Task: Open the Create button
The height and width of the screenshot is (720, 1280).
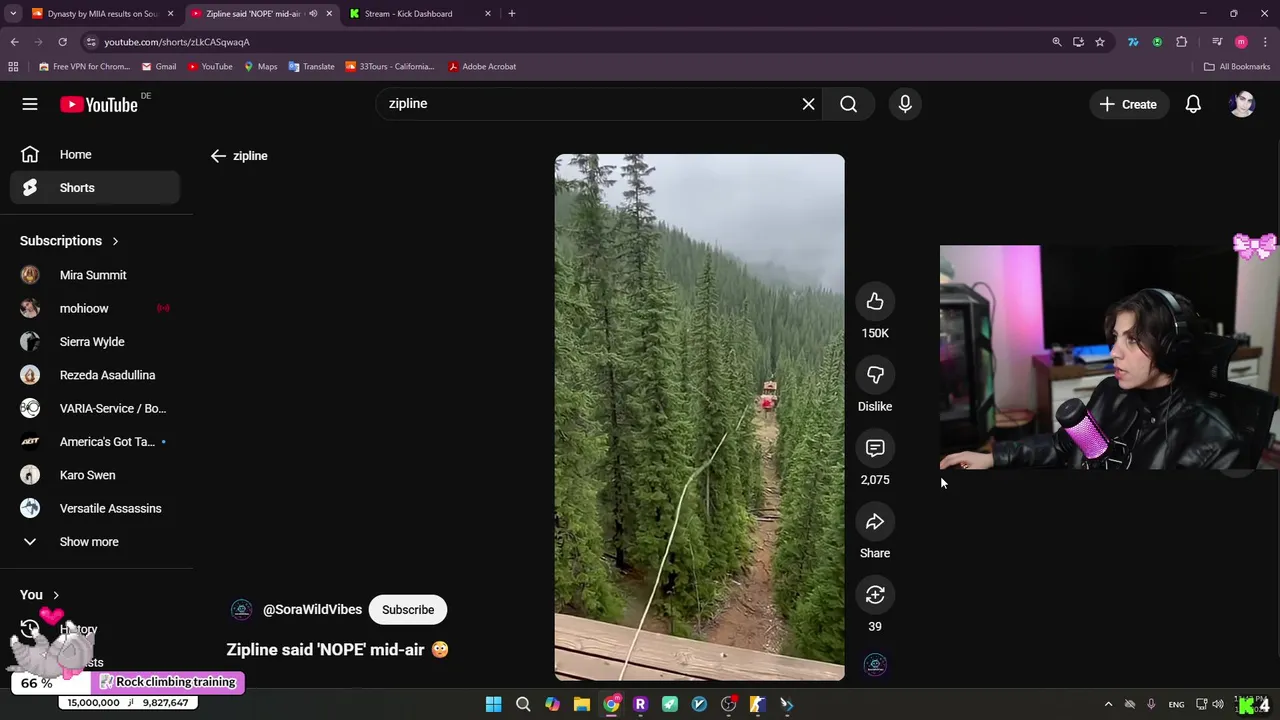Action: pos(1128,104)
